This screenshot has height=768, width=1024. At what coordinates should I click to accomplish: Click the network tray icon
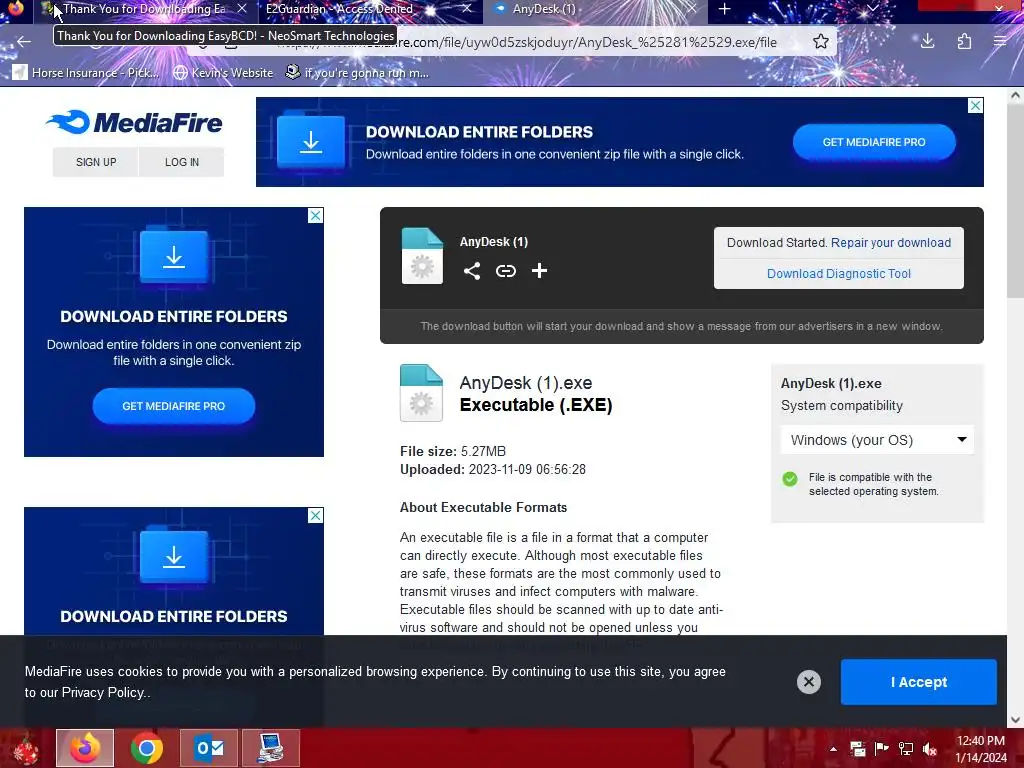click(x=906, y=748)
